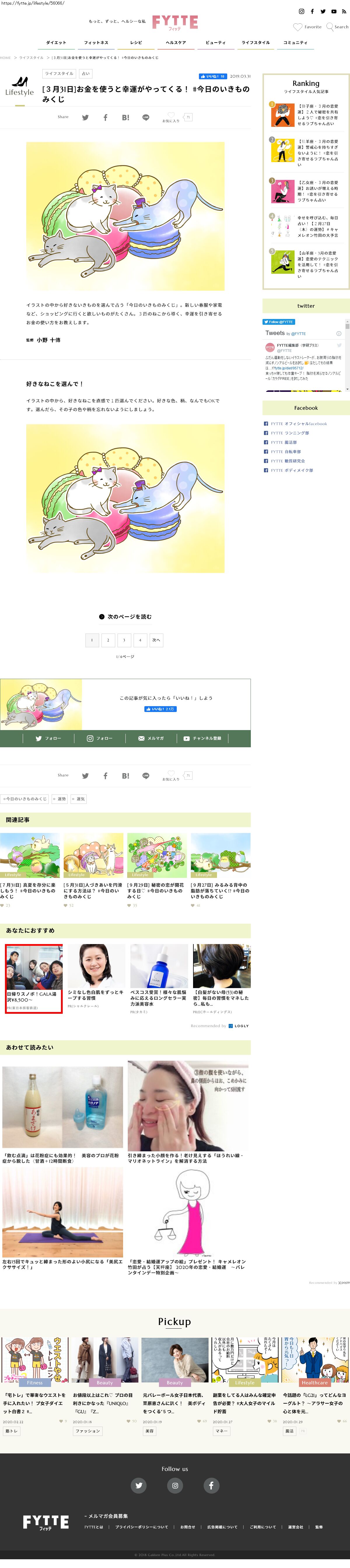Image resolution: width=350 pixels, height=1568 pixels.
Task: Open コミュニティ navigation tab
Action: point(295,43)
